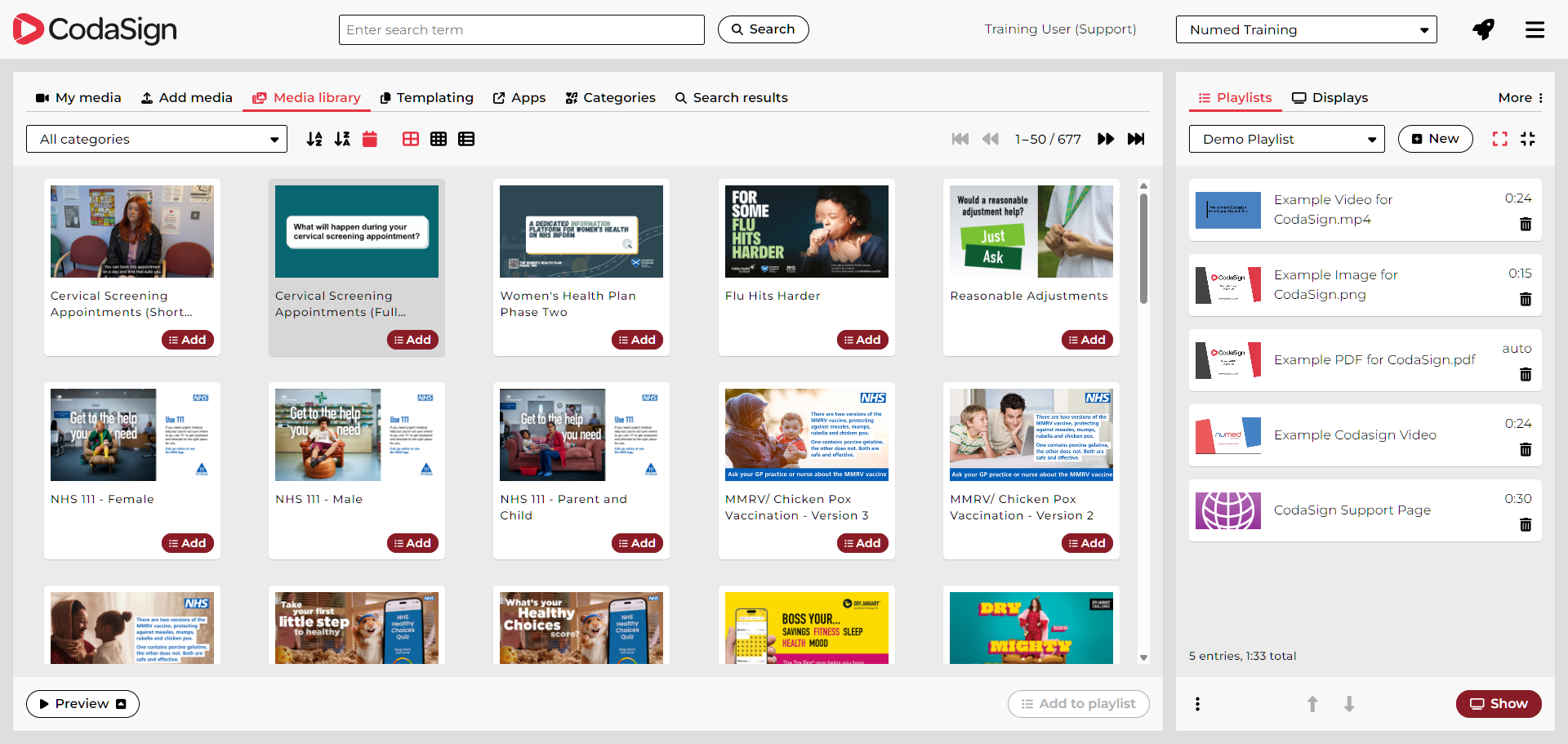Click the rocket launch icon in header

click(x=1483, y=30)
